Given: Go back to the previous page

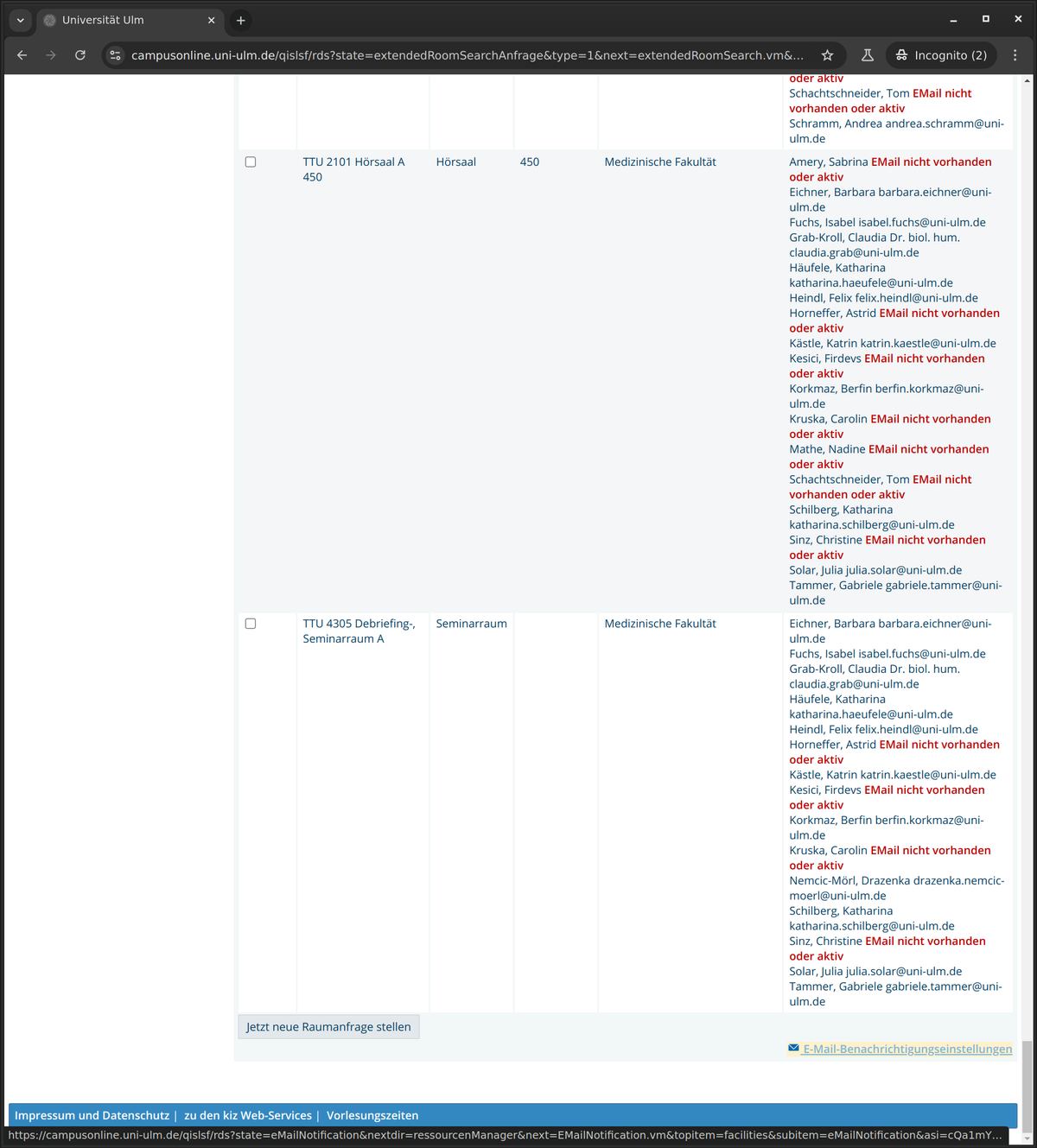Looking at the screenshot, I should (22, 55).
